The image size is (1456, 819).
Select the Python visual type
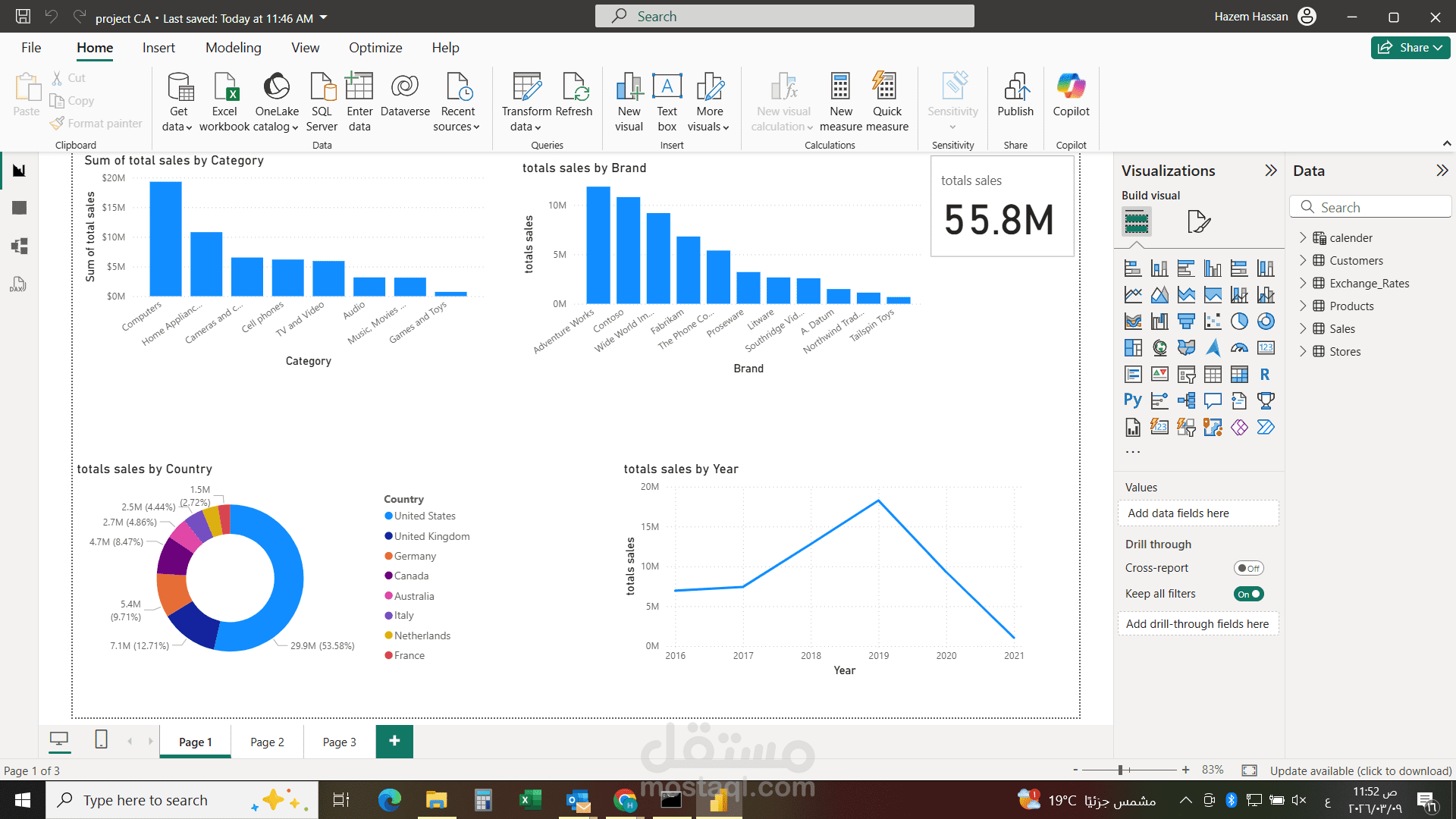click(x=1133, y=400)
